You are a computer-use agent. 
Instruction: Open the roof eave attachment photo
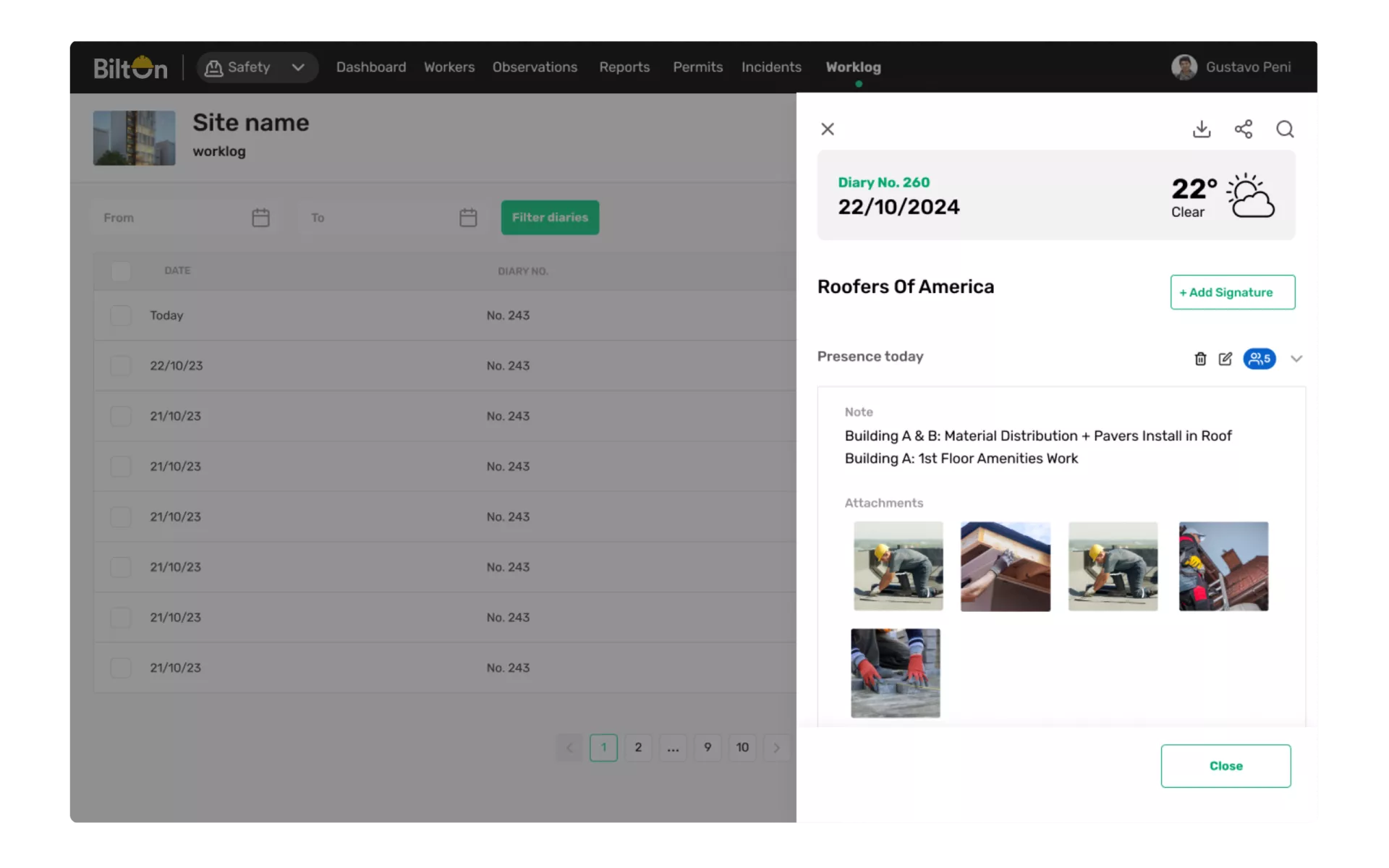1006,566
